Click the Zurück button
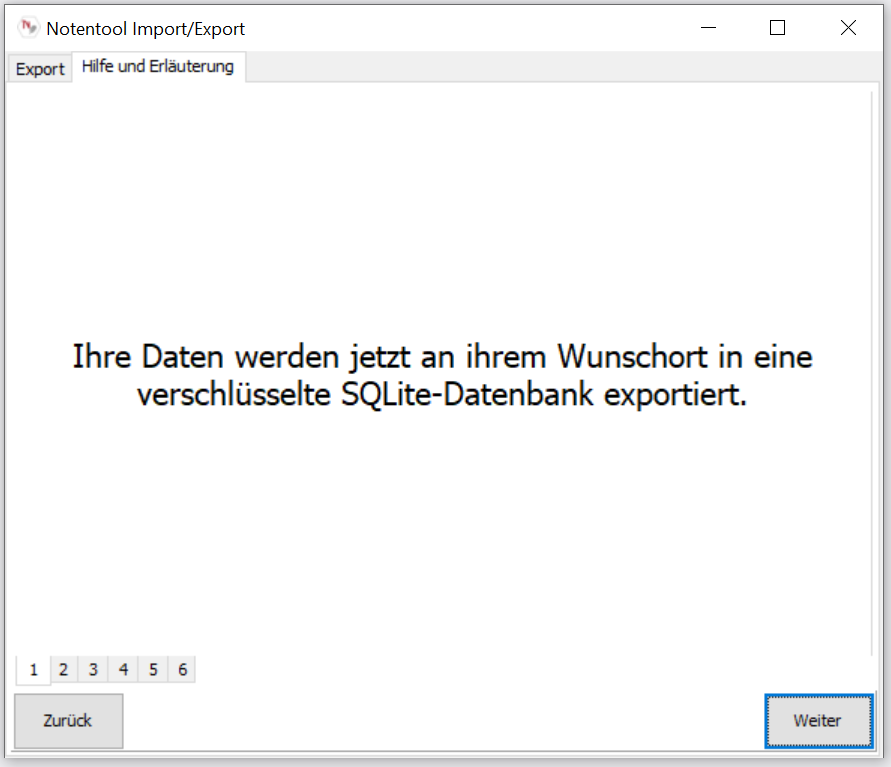Image resolution: width=891 pixels, height=767 pixels. 68,720
